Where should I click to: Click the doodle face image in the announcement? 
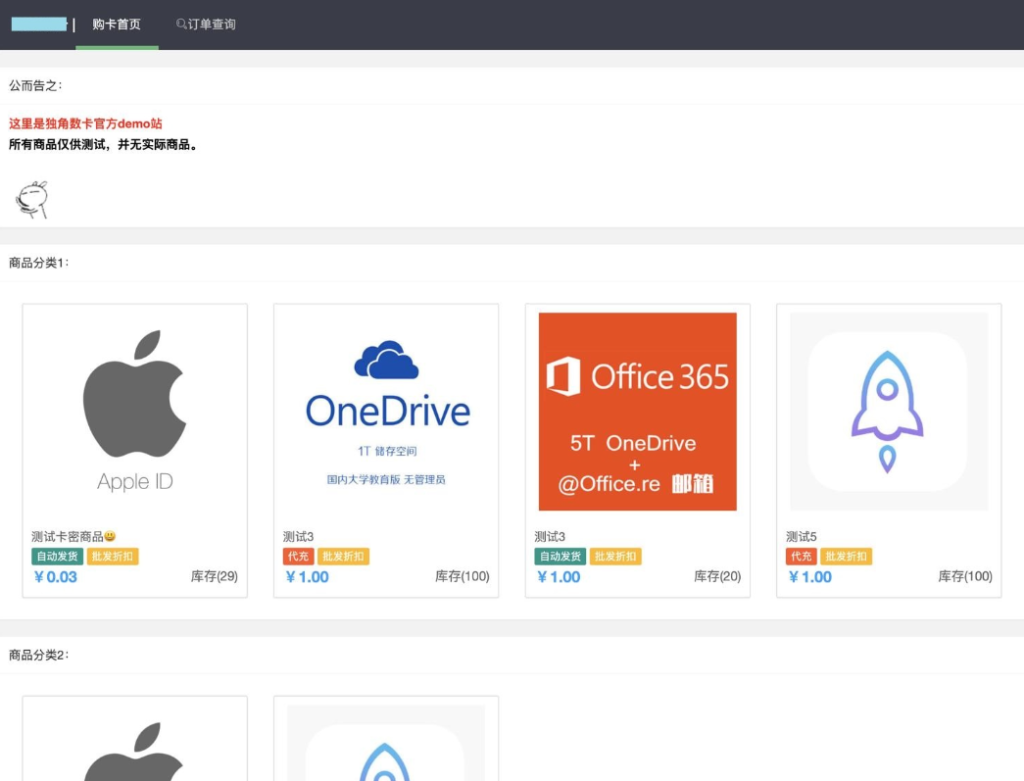pyautogui.click(x=30, y=198)
